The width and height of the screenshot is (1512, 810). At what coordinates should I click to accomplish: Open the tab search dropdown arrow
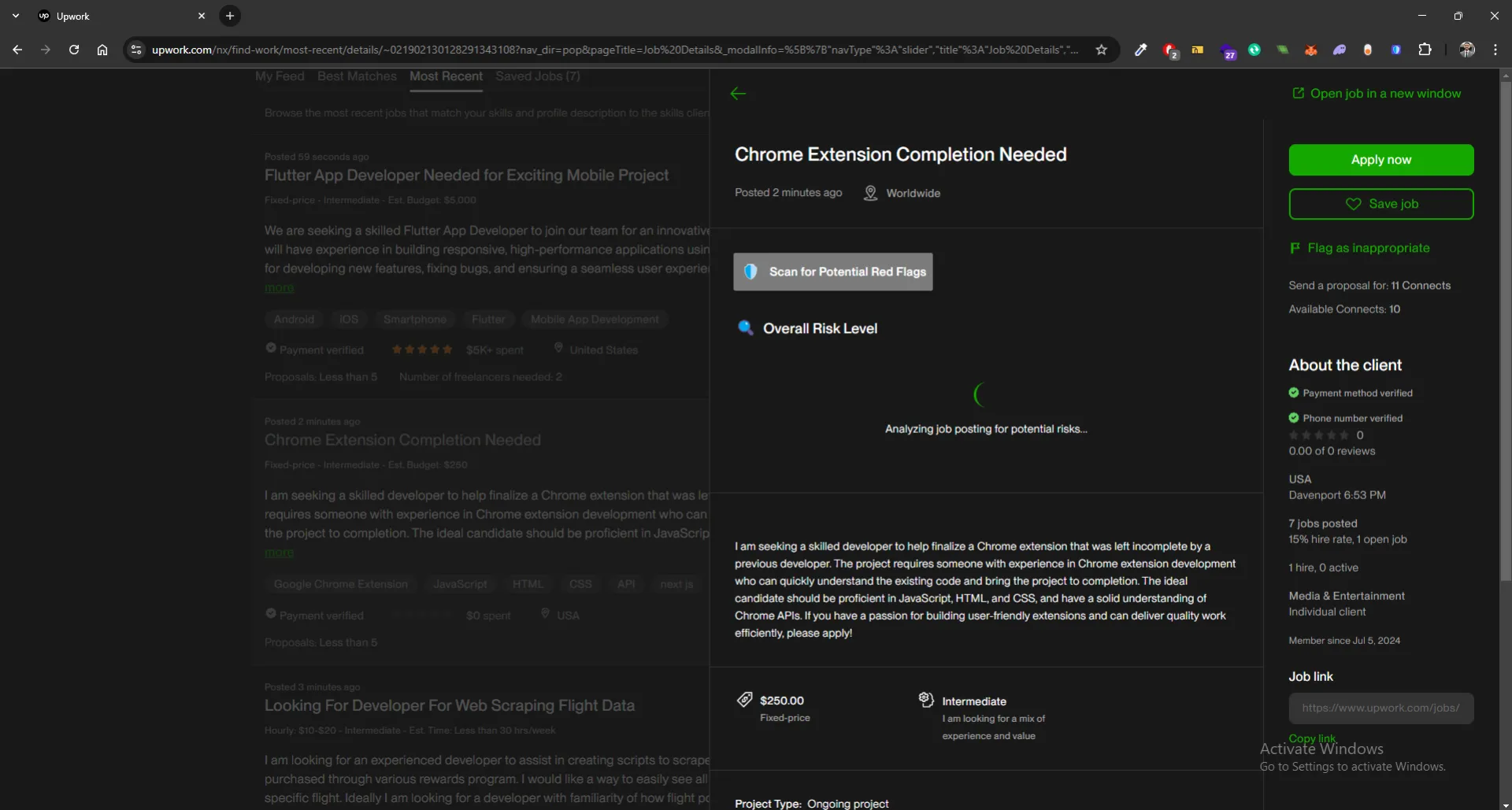coord(16,16)
